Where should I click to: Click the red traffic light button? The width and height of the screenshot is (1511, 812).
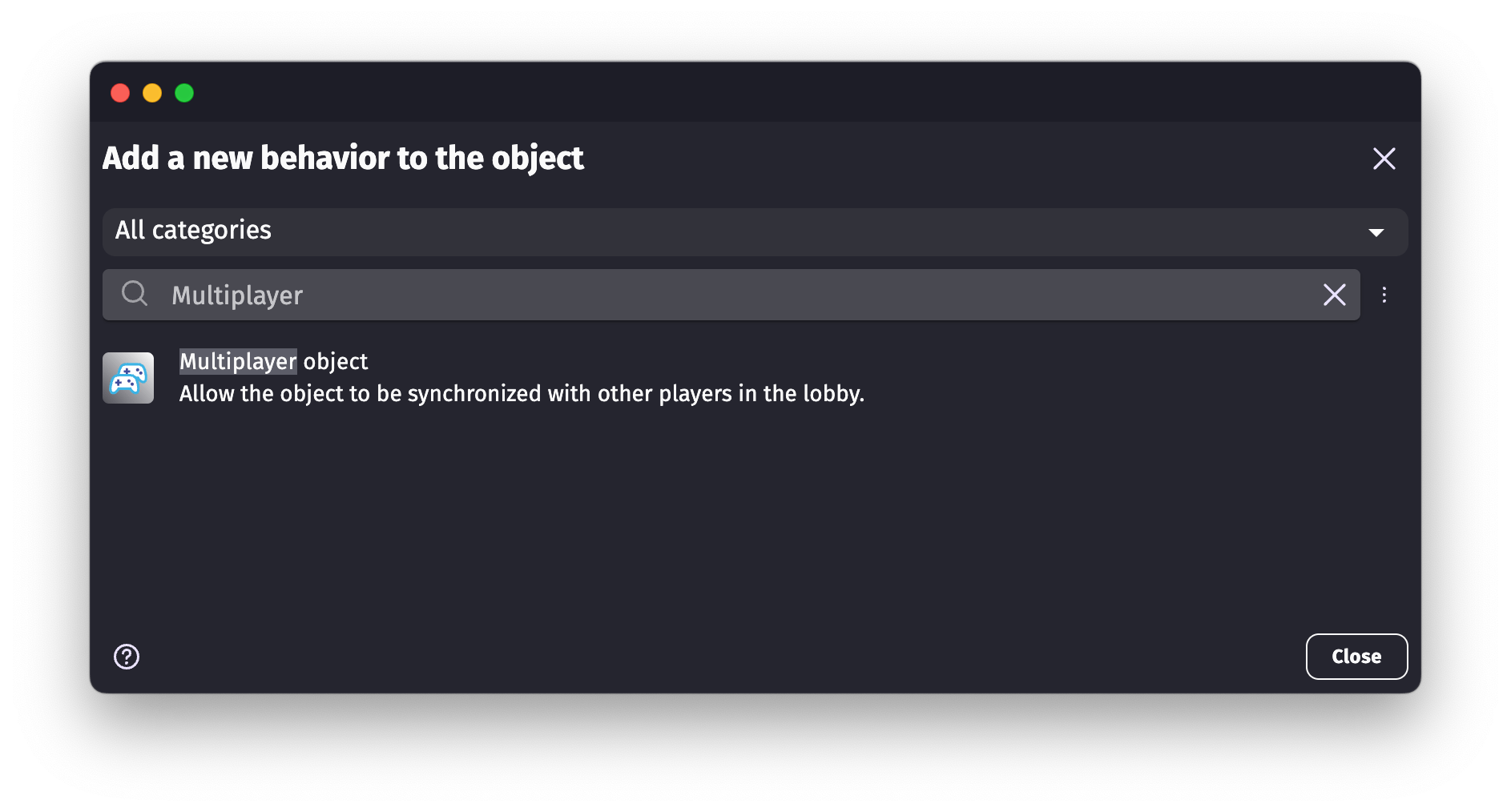120,93
